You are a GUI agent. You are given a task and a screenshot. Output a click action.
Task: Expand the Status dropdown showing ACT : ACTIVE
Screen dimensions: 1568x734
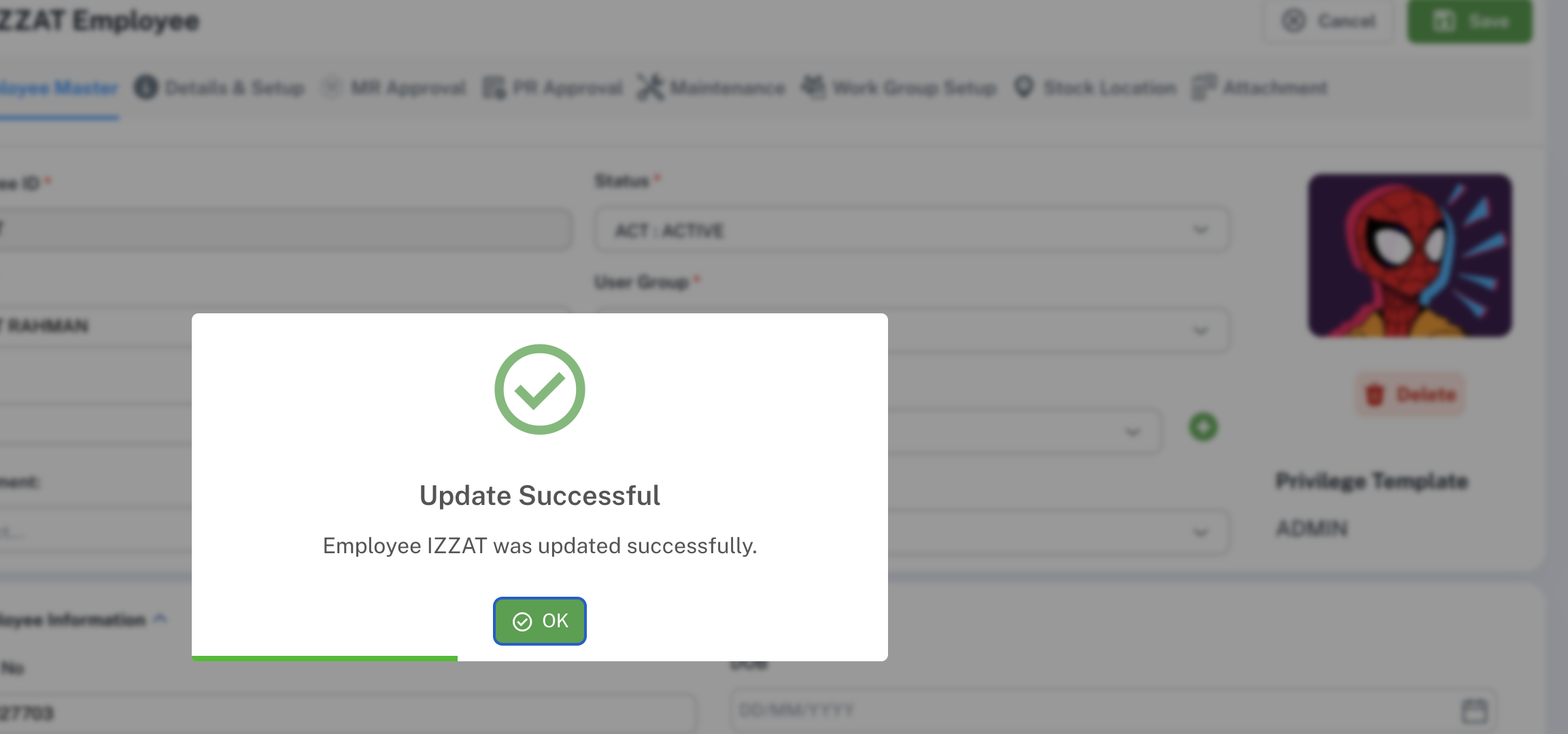[x=1200, y=230]
